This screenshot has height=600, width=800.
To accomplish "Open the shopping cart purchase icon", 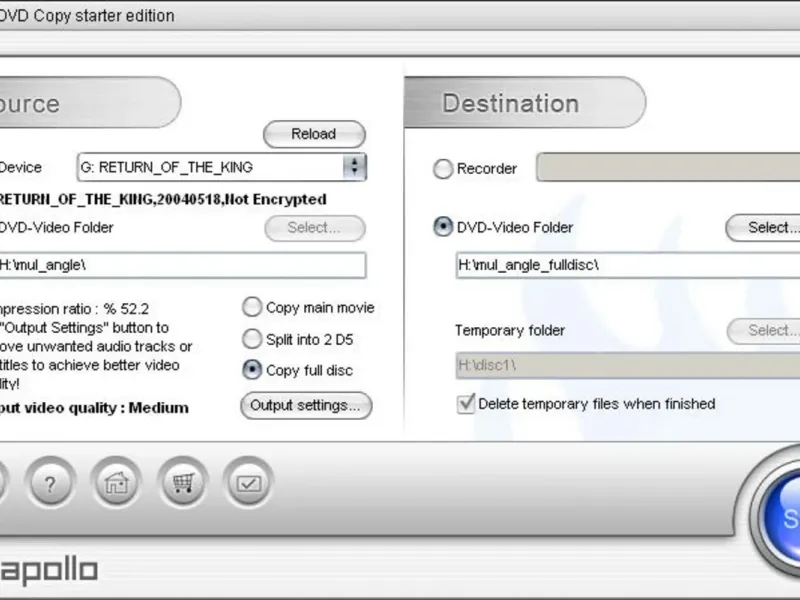I will 183,483.
